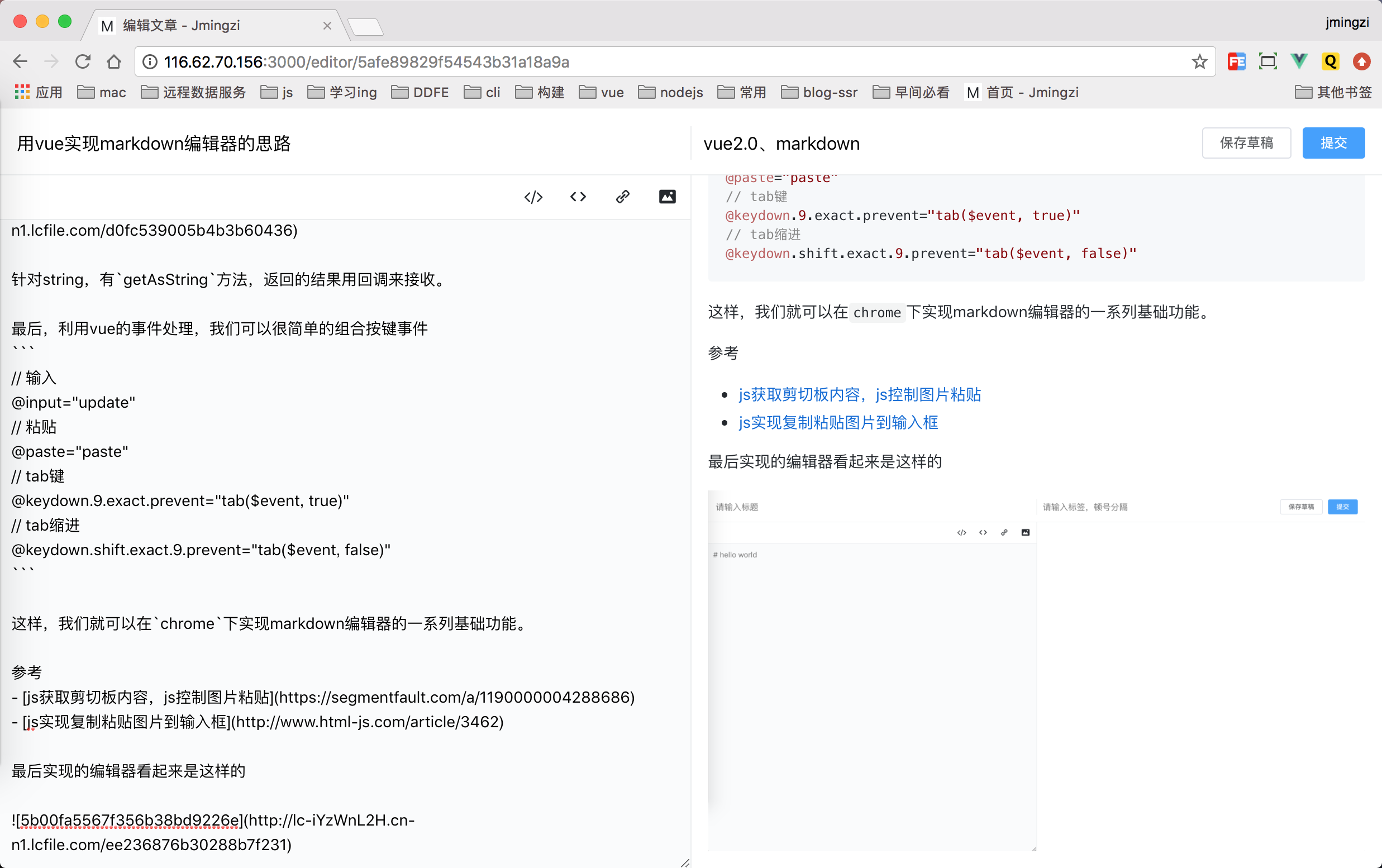Open the yellow Q extension
Screen dimensions: 1382x868
[x=1330, y=61]
